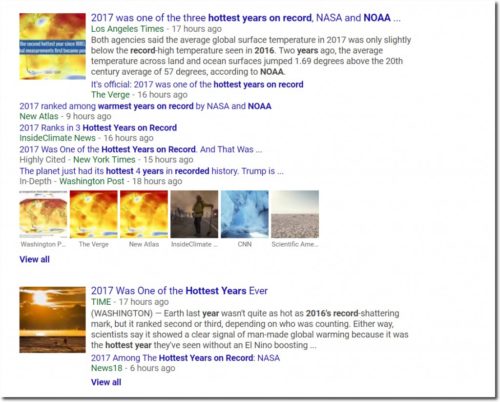500x402 pixels.
Task: Open the InsideClimate person photo thumbnail
Action: point(194,214)
